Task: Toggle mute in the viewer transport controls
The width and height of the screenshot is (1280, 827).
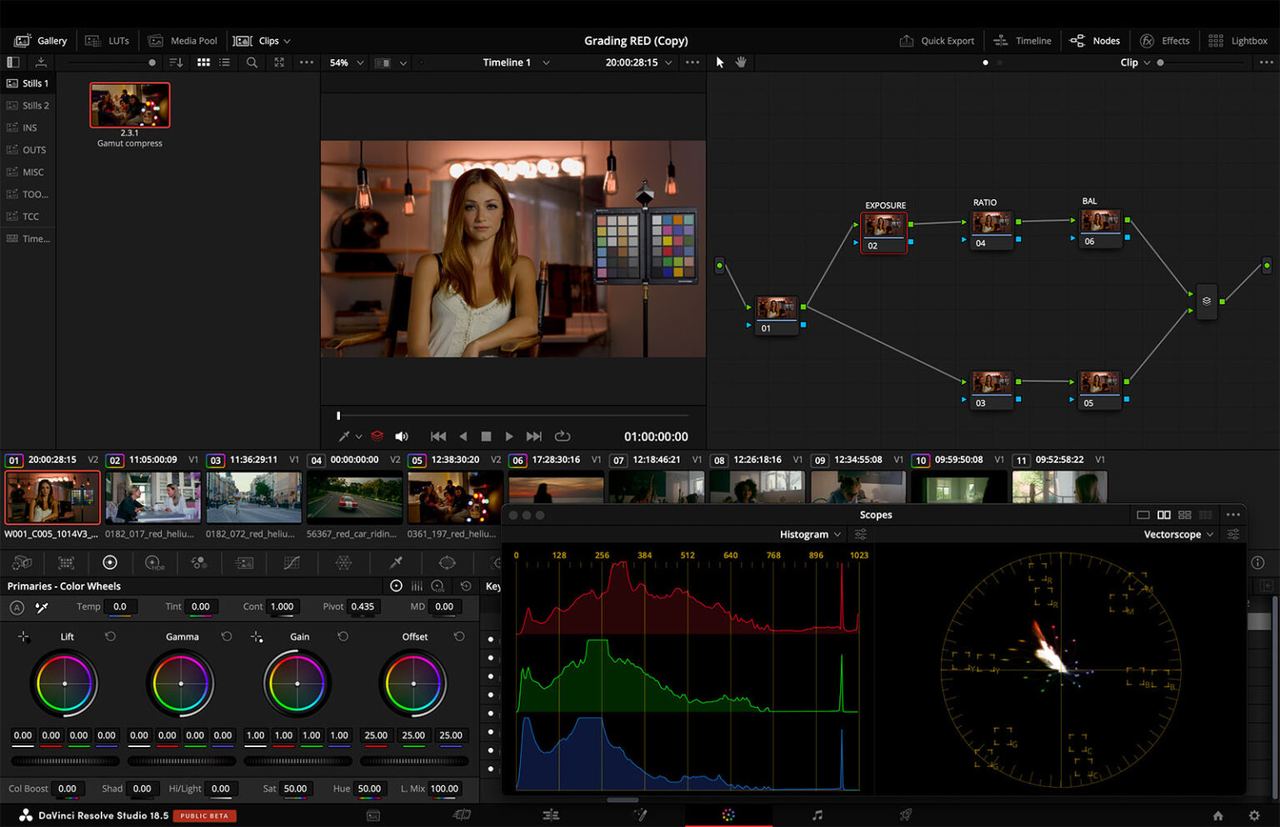Action: click(401, 436)
